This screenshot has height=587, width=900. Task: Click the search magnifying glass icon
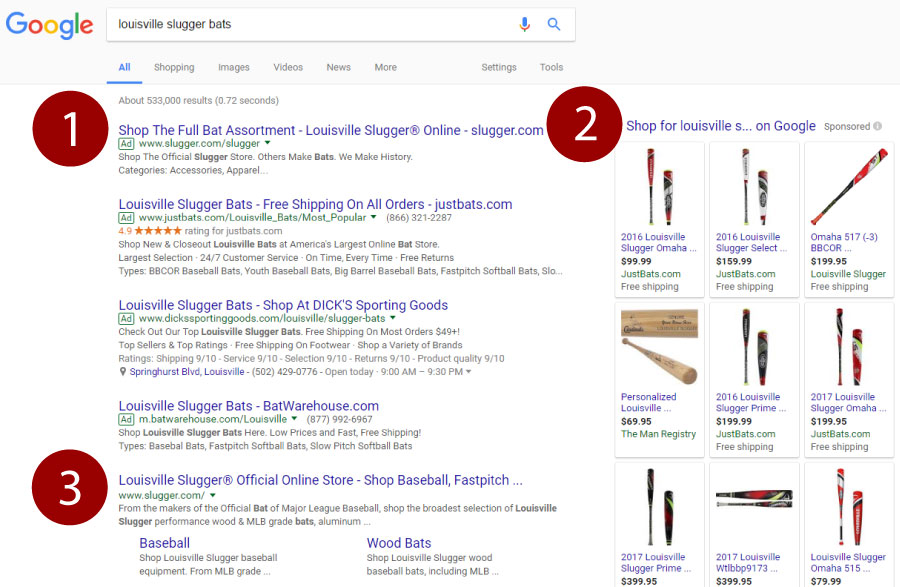(554, 24)
